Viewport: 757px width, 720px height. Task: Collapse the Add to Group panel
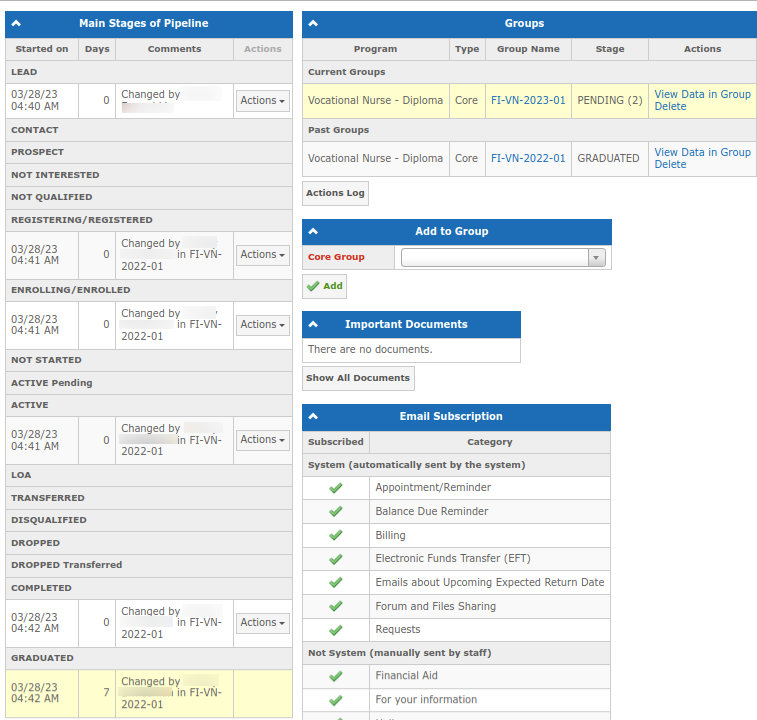[x=313, y=231]
